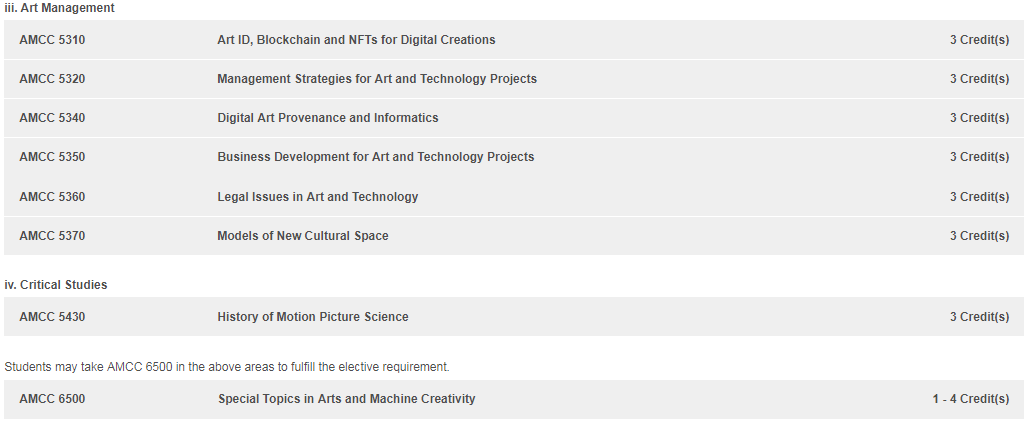Select Special Topics in Arts and Machine Creativity

pos(346,399)
